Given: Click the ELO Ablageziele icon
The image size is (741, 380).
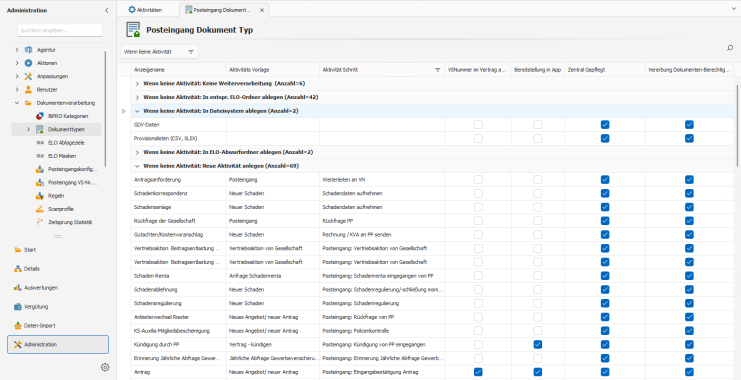Looking at the screenshot, I should point(40,142).
